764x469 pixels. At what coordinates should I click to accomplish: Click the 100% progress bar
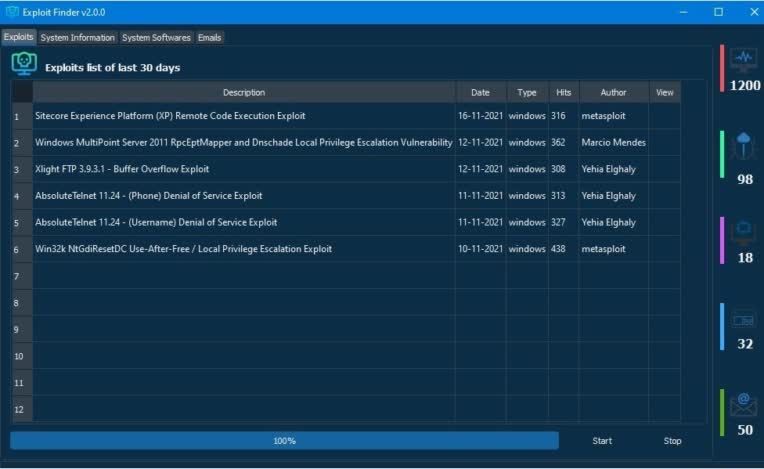pyautogui.click(x=285, y=441)
